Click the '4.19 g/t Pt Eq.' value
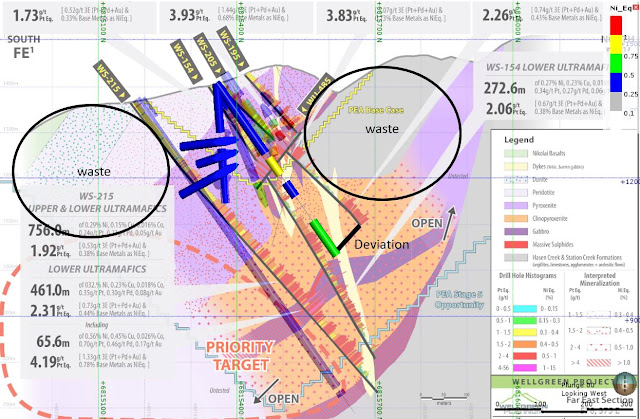This screenshot has height=419, width=640. click(51, 362)
